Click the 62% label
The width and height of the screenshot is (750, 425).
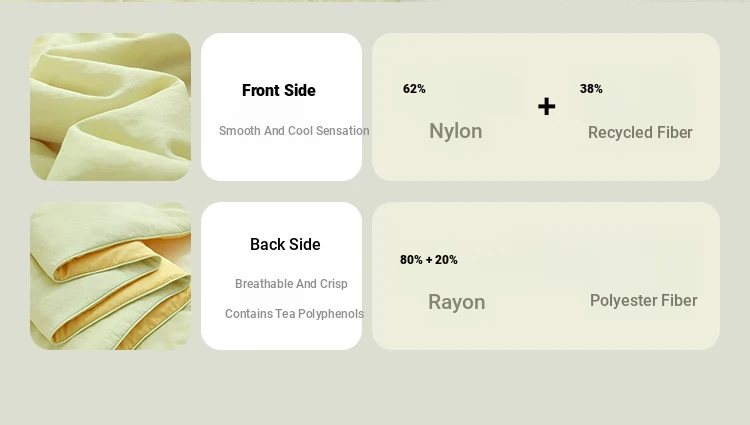click(414, 89)
